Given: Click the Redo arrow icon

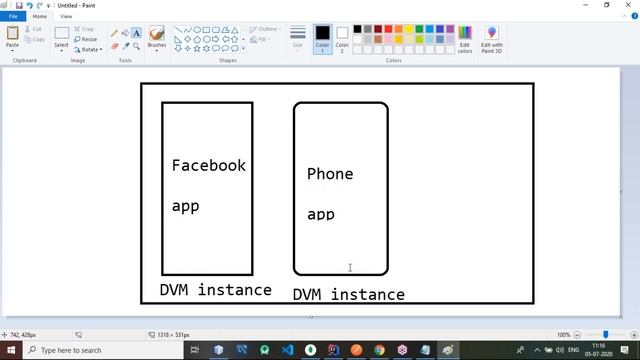Looking at the screenshot, I should pyautogui.click(x=40, y=5).
